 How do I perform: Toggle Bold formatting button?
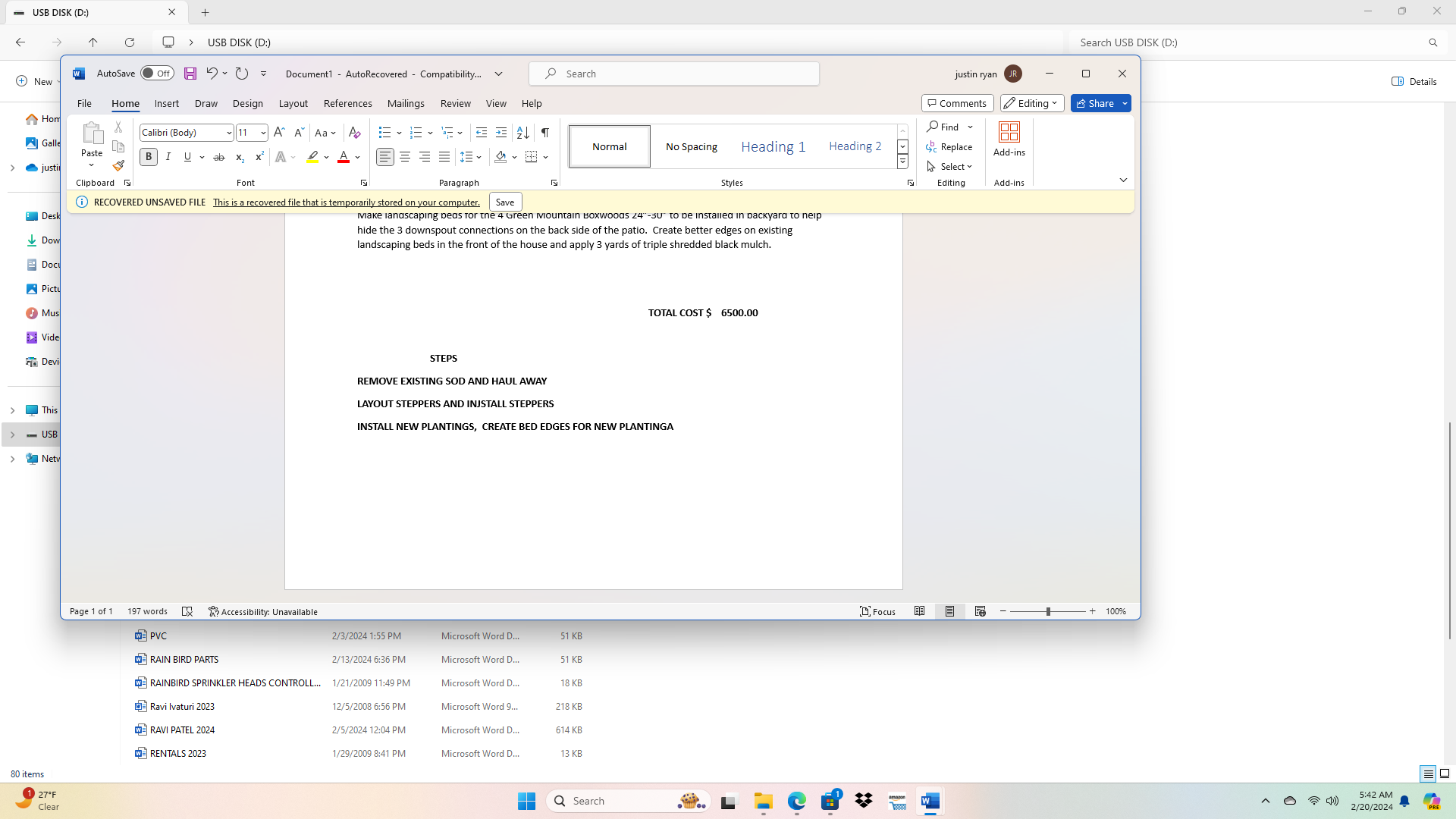pos(149,157)
